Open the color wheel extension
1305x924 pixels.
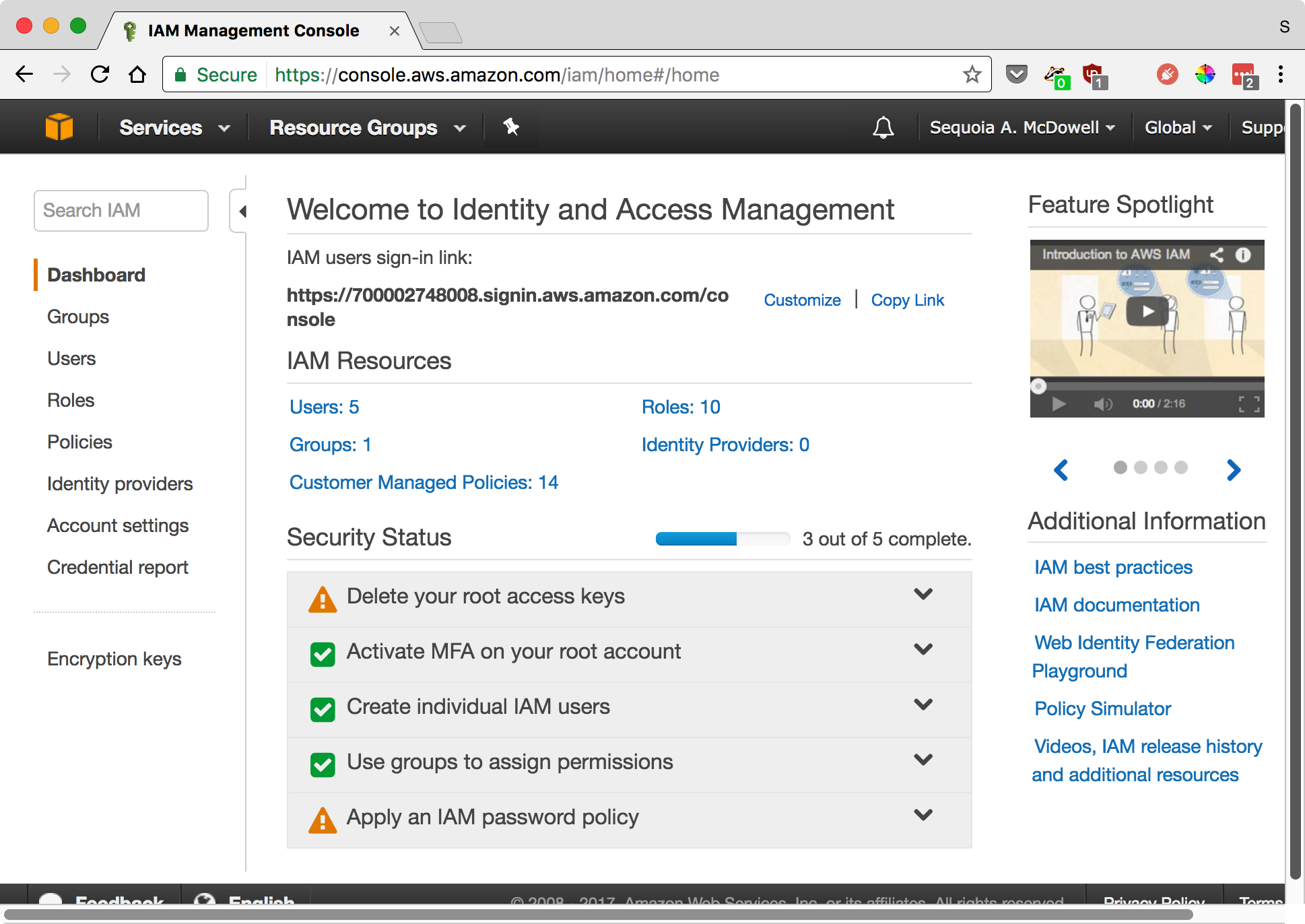1205,74
